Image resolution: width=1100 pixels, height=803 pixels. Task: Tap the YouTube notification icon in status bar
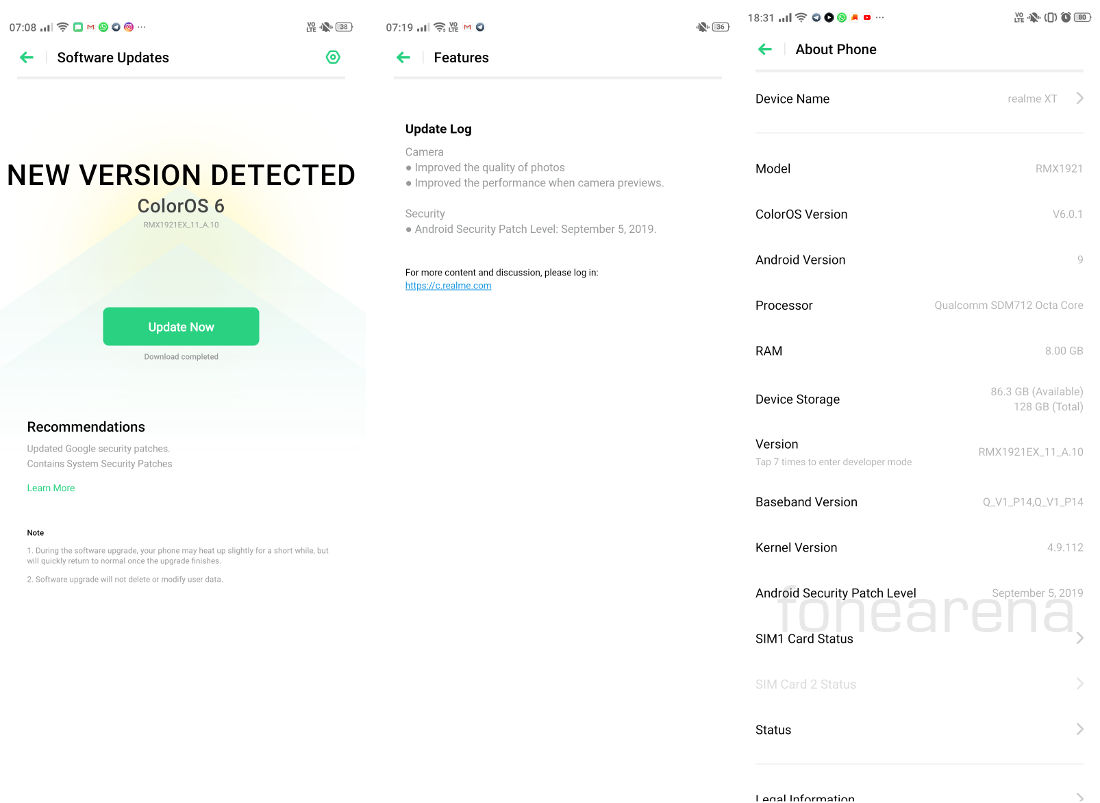click(x=867, y=18)
